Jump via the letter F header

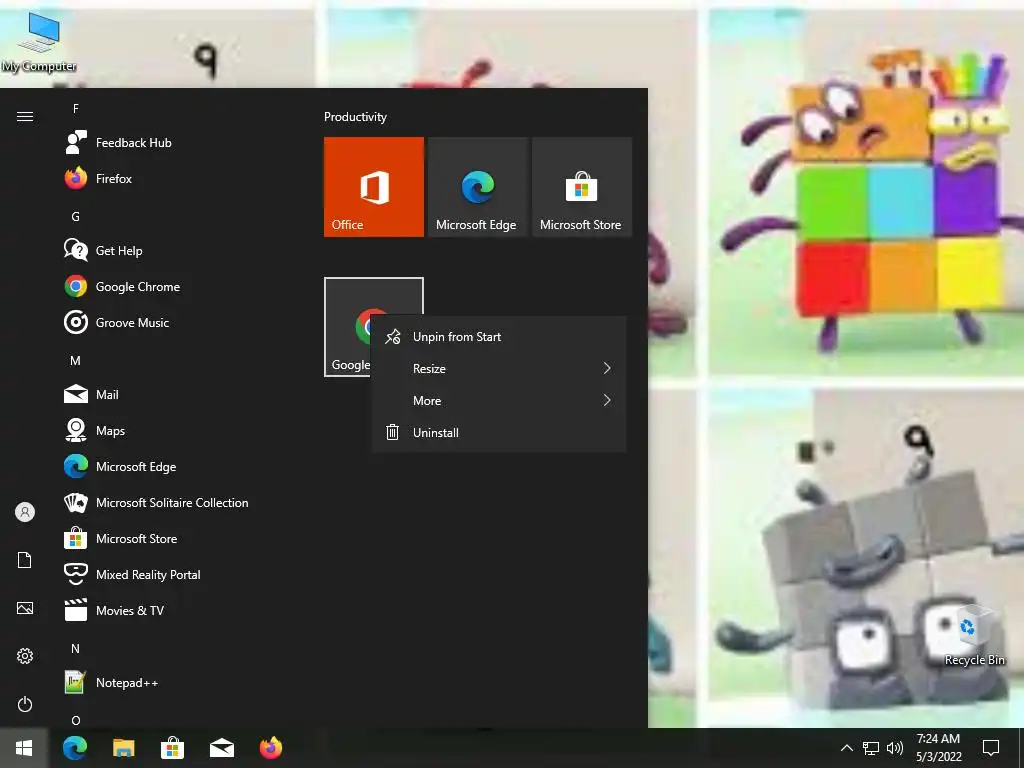pos(76,108)
